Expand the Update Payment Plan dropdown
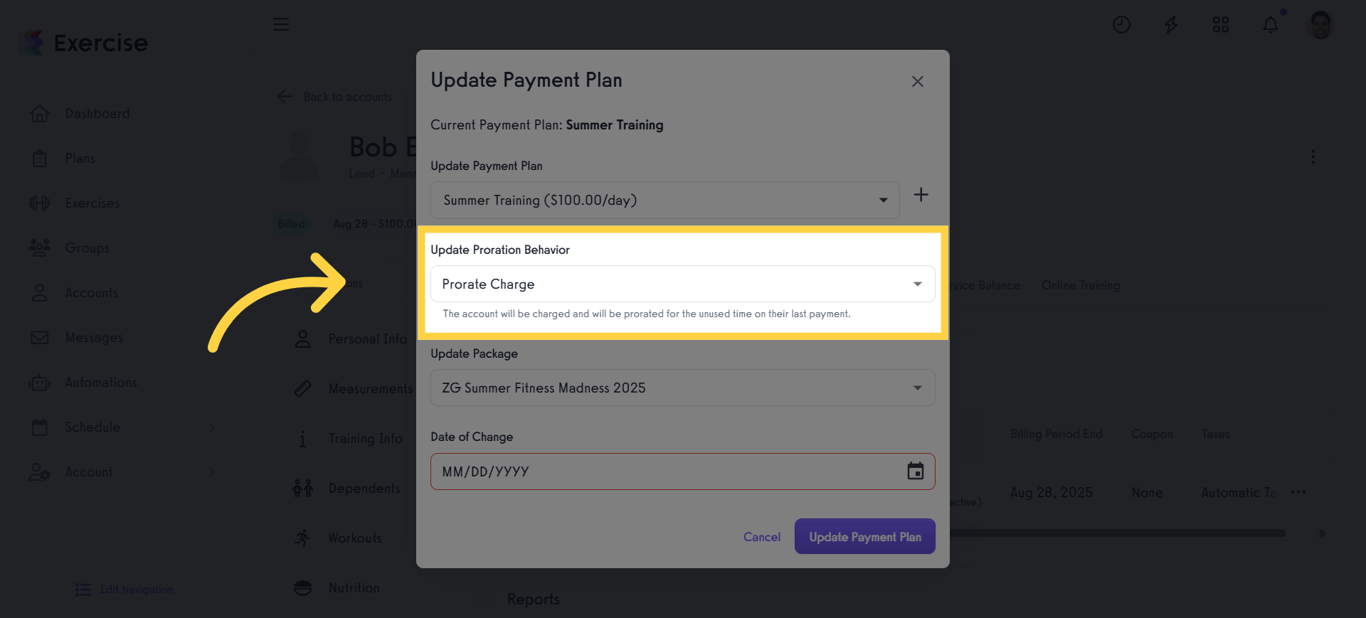The width and height of the screenshot is (1366, 618). point(664,200)
